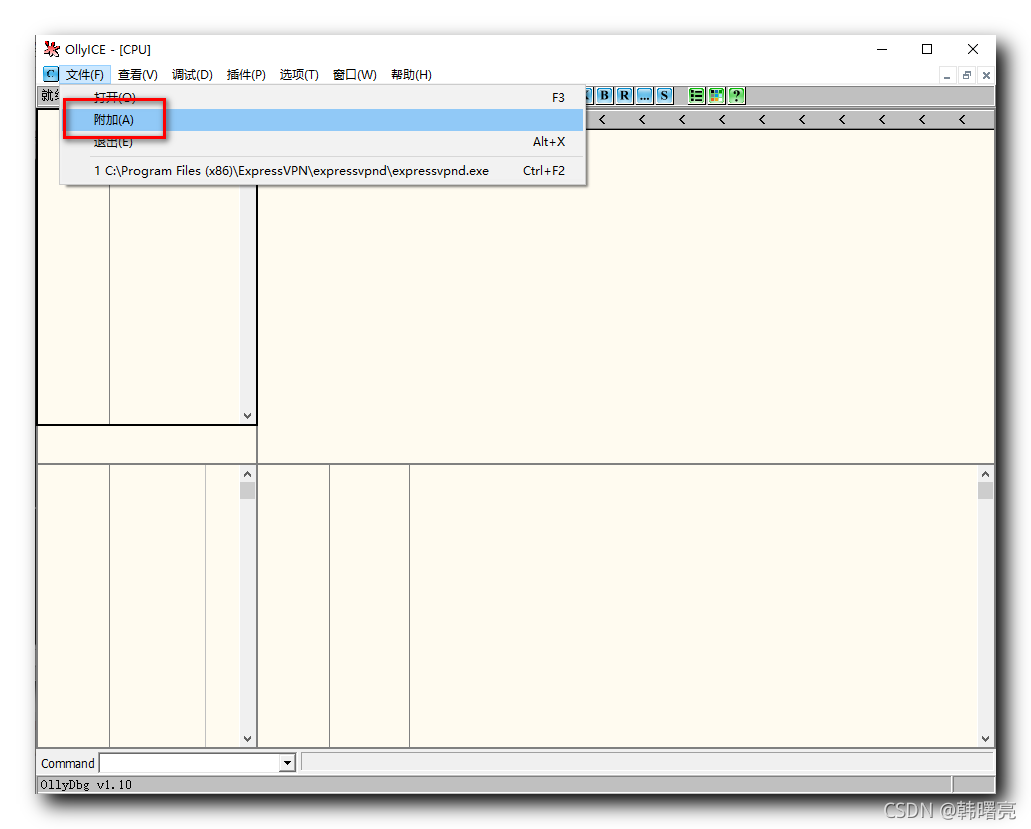Click the OllyICE title bar app icon
Image resolution: width=1031 pixels, height=829 pixels.
click(51, 49)
